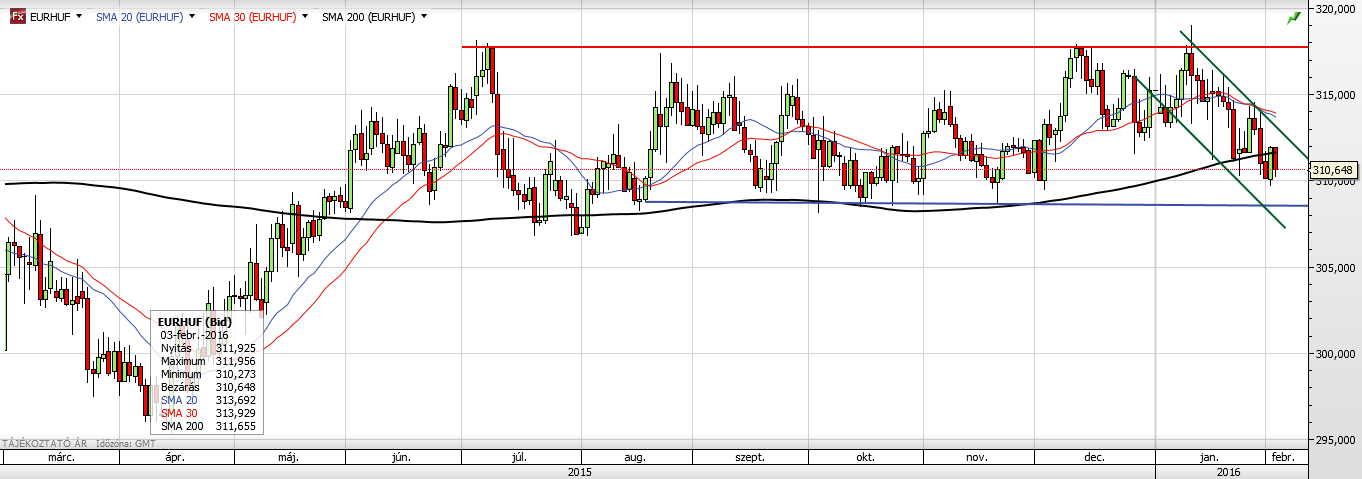Click the Maximum 311,956 tooltip row

pos(207,360)
